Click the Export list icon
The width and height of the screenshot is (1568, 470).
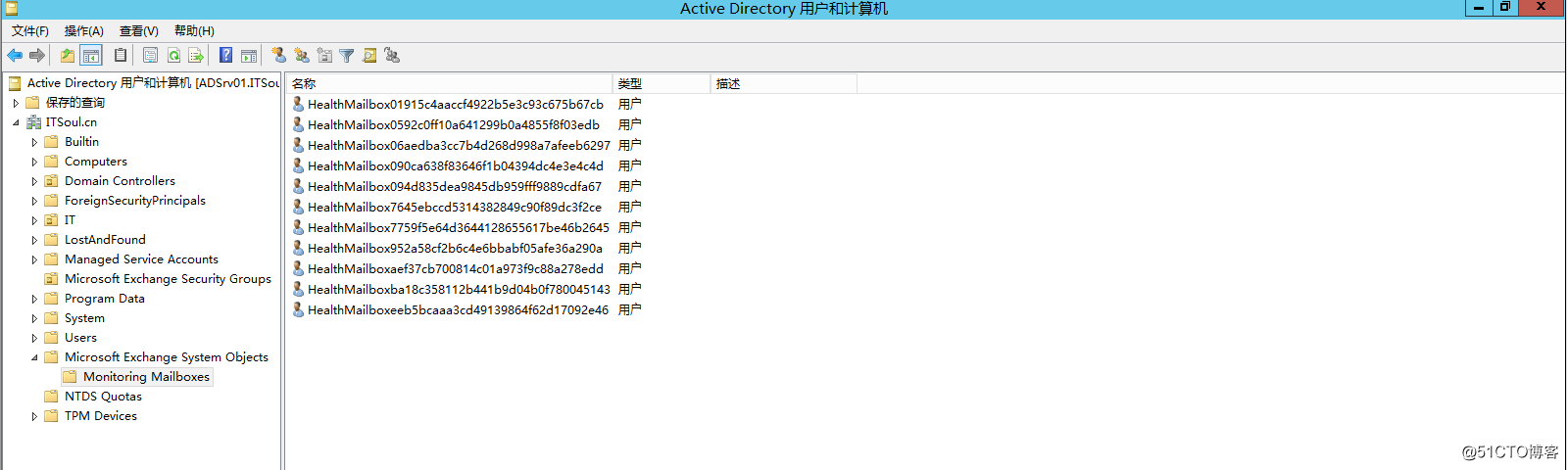196,56
